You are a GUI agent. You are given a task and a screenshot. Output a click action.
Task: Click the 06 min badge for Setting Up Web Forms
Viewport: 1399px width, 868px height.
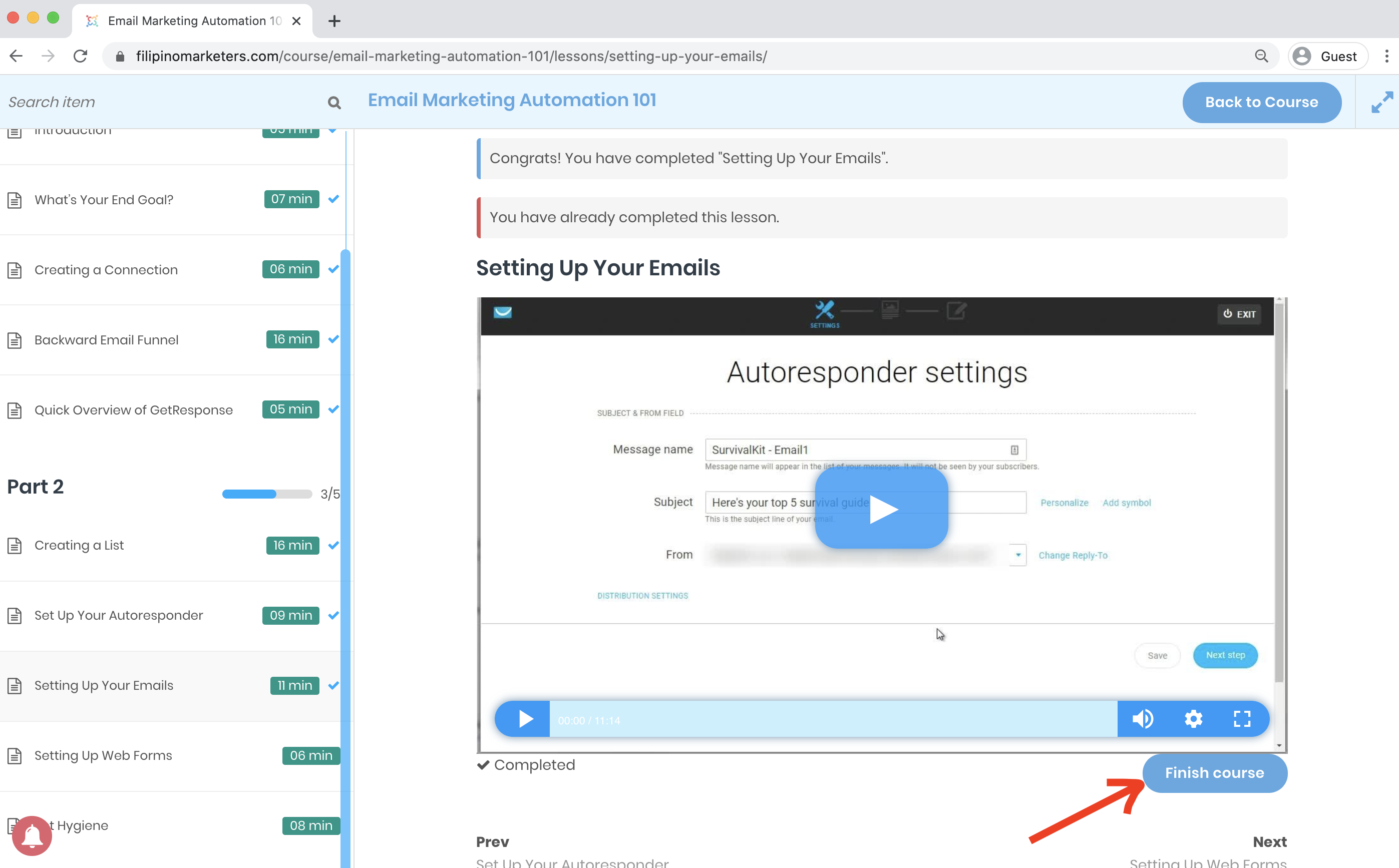click(x=310, y=755)
